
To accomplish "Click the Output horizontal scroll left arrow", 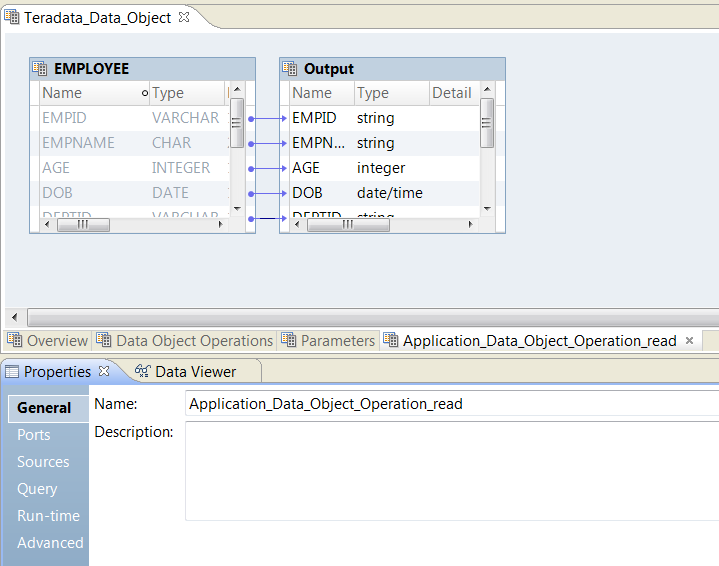I will pos(297,224).
